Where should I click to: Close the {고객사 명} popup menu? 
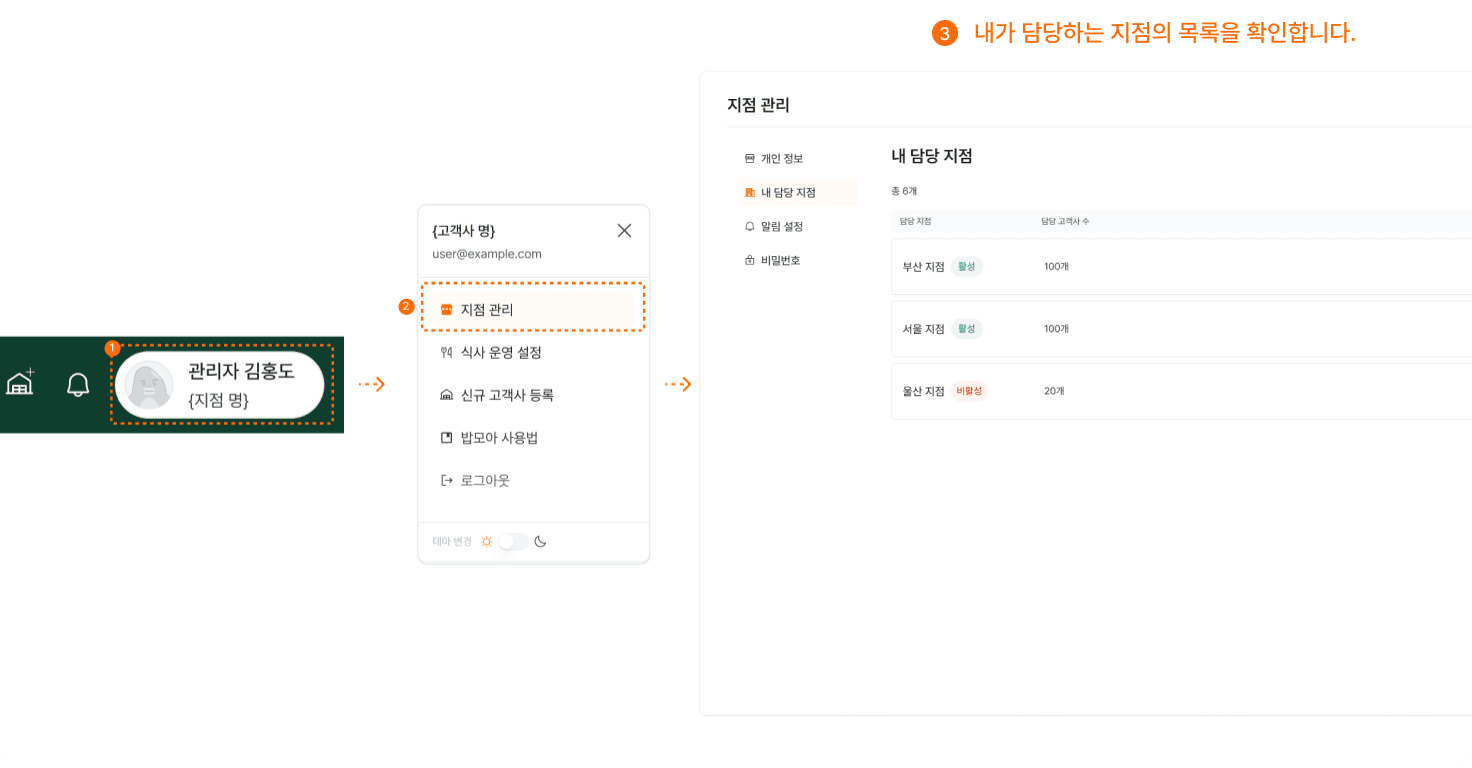(624, 230)
